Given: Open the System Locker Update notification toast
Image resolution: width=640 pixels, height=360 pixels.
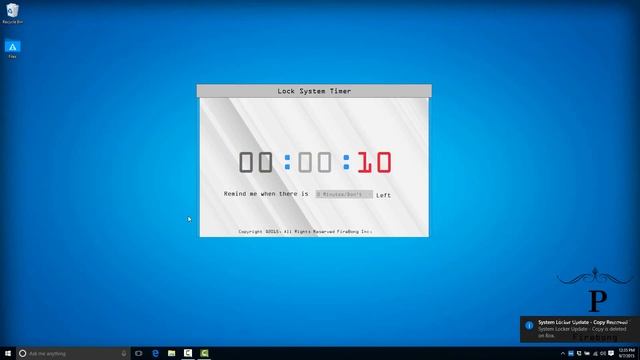Looking at the screenshot, I should 580,329.
